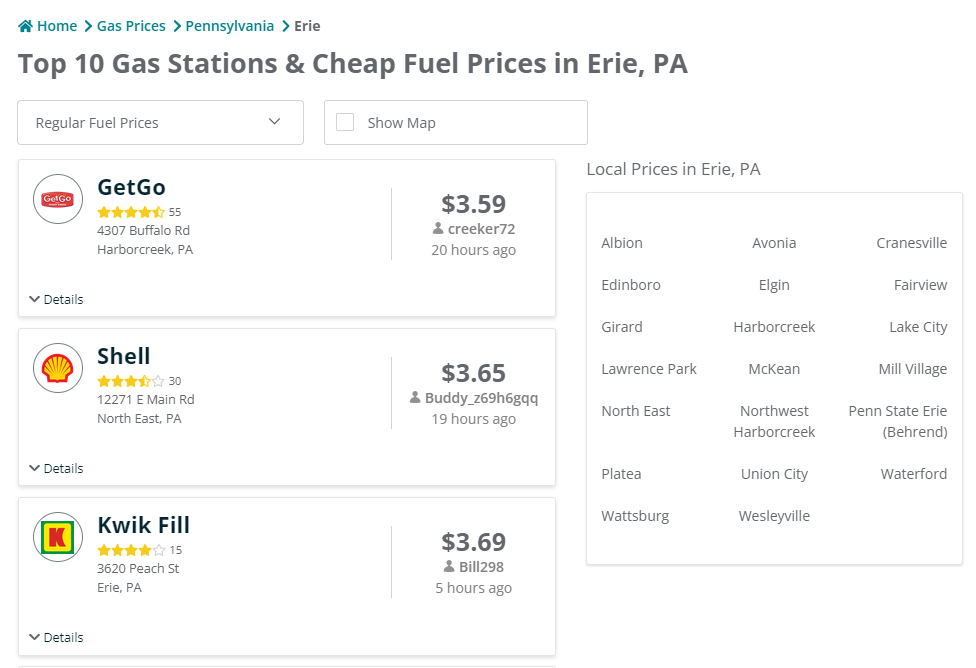Click the Shell station logo
Screen dimensions: 976x668
tap(58, 368)
